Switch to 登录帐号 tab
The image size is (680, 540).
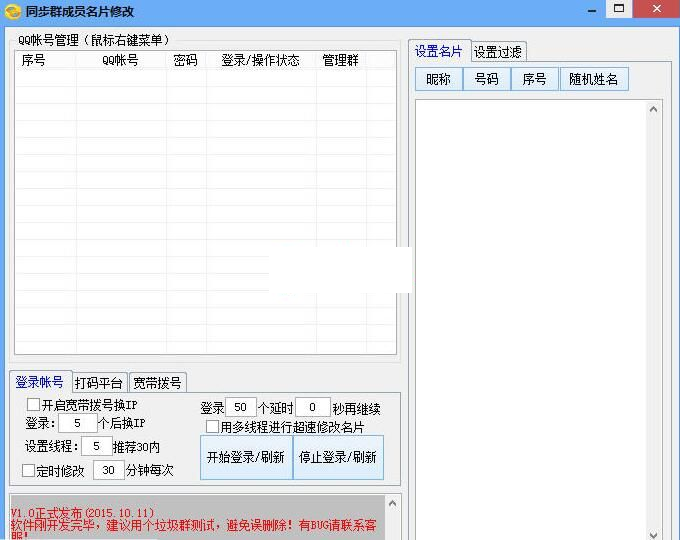40,382
